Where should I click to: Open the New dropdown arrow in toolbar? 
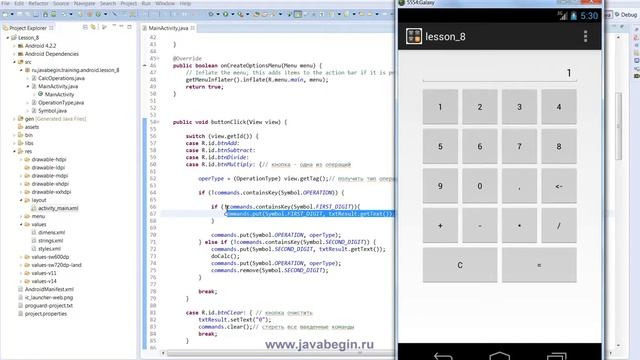(x=12, y=14)
